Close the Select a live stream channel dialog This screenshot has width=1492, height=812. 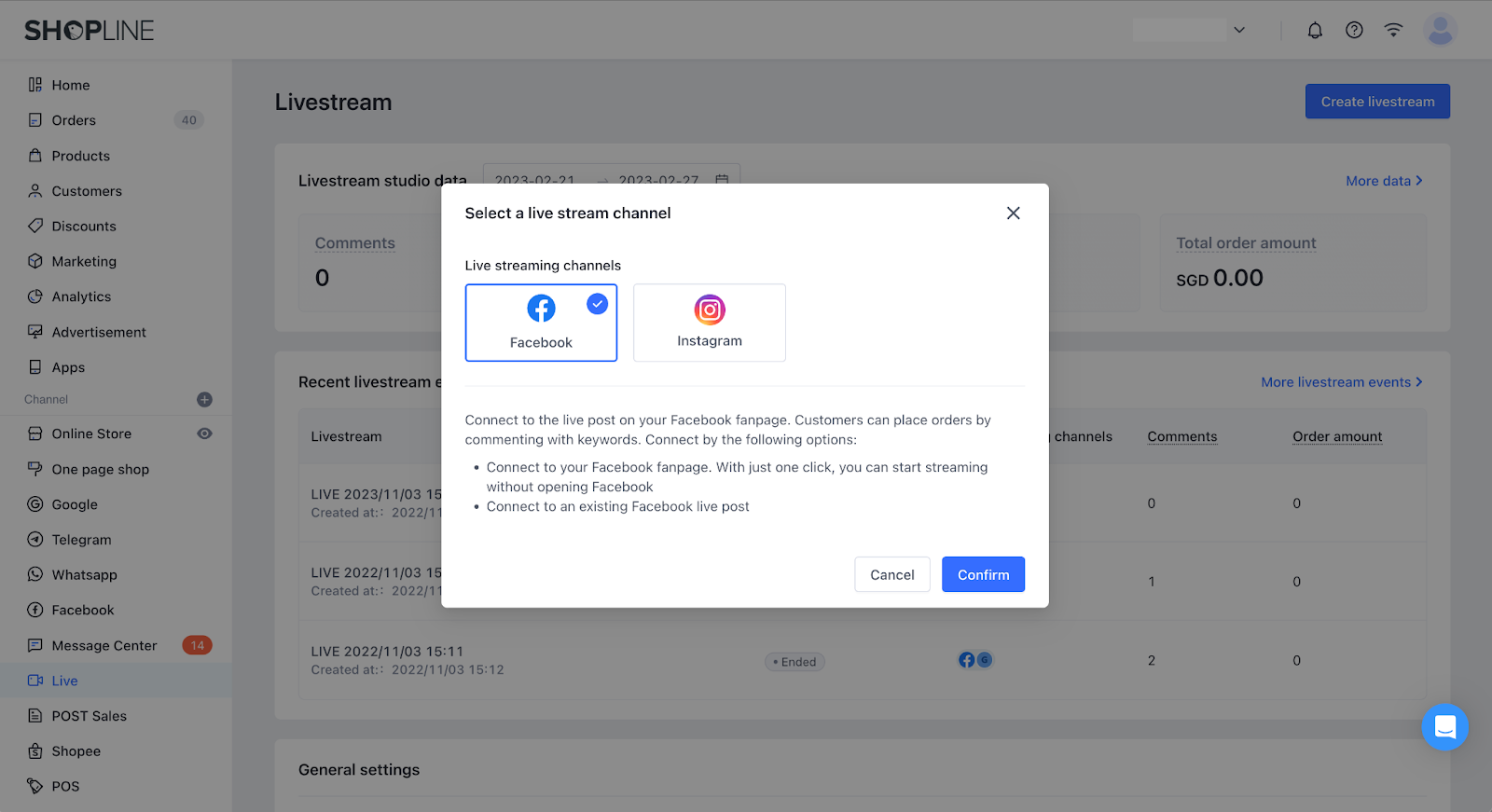click(x=1014, y=213)
